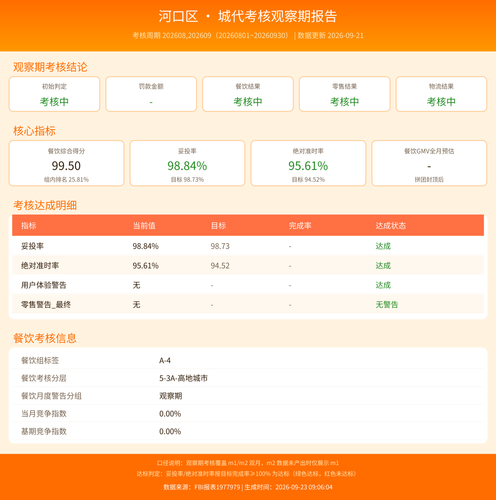Click 0.00% next to 基期竞争指数

pyautogui.click(x=170, y=431)
